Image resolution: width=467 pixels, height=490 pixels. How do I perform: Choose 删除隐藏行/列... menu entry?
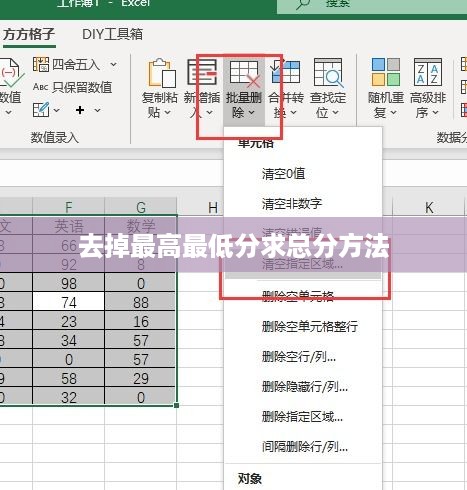coord(305,387)
